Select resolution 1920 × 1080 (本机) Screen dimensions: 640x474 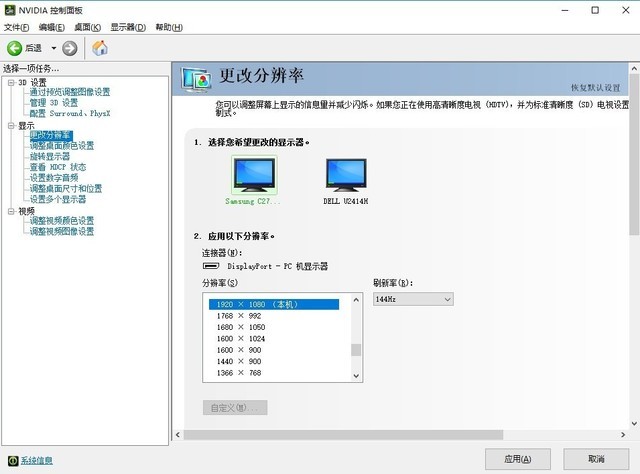coord(274,304)
